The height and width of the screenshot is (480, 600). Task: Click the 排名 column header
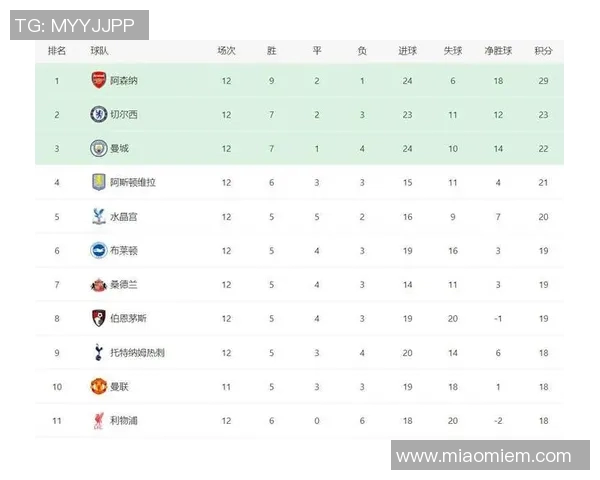[57, 50]
